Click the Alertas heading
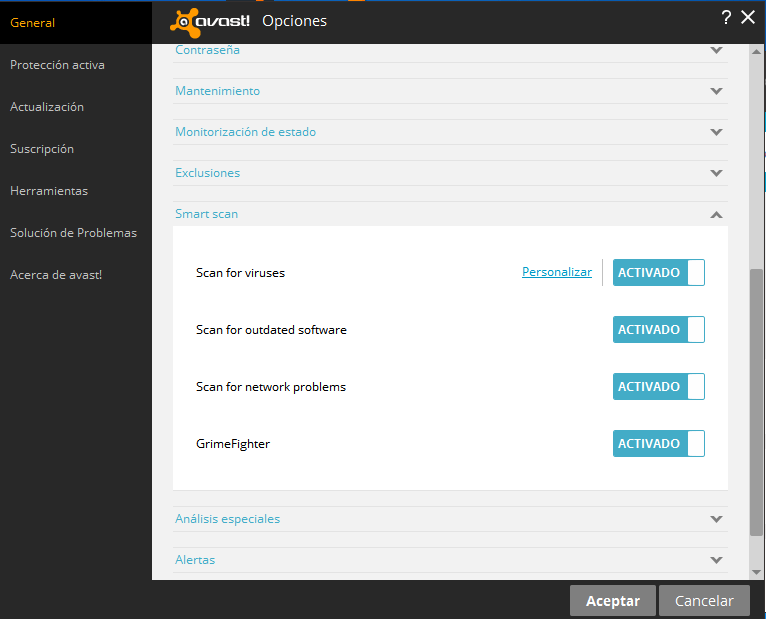The image size is (766, 619). tap(195, 560)
